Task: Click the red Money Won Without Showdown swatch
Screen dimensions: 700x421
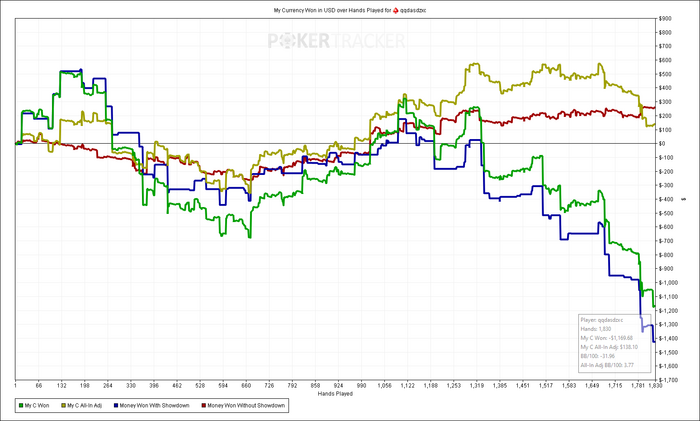Action: 204,406
